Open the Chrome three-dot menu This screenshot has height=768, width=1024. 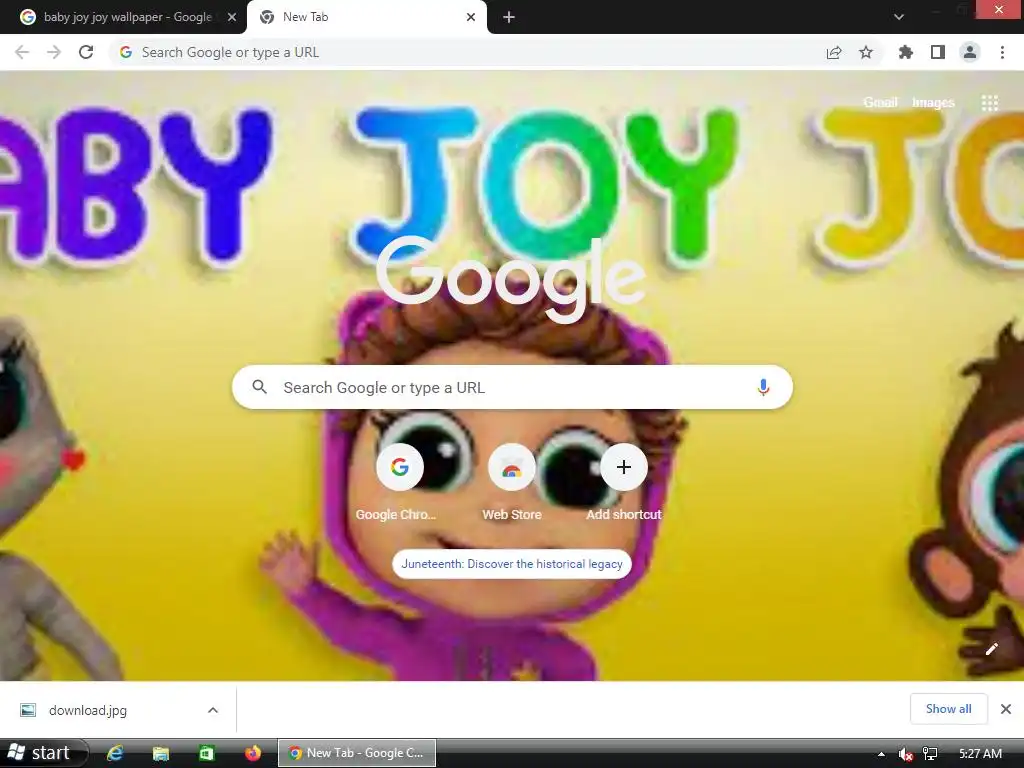pyautogui.click(x=1002, y=52)
